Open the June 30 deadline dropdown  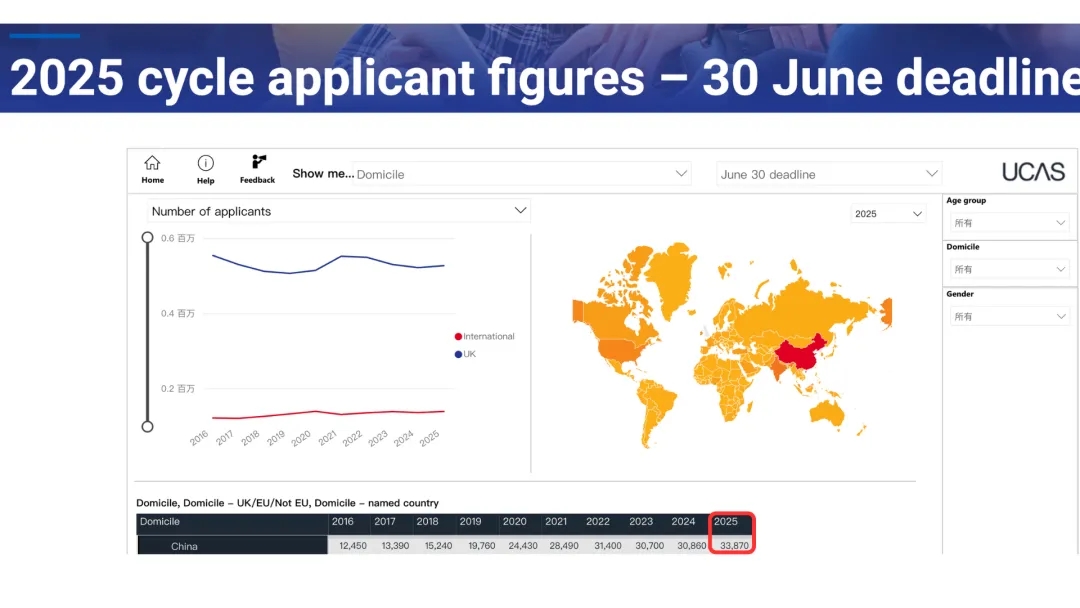[x=829, y=174]
